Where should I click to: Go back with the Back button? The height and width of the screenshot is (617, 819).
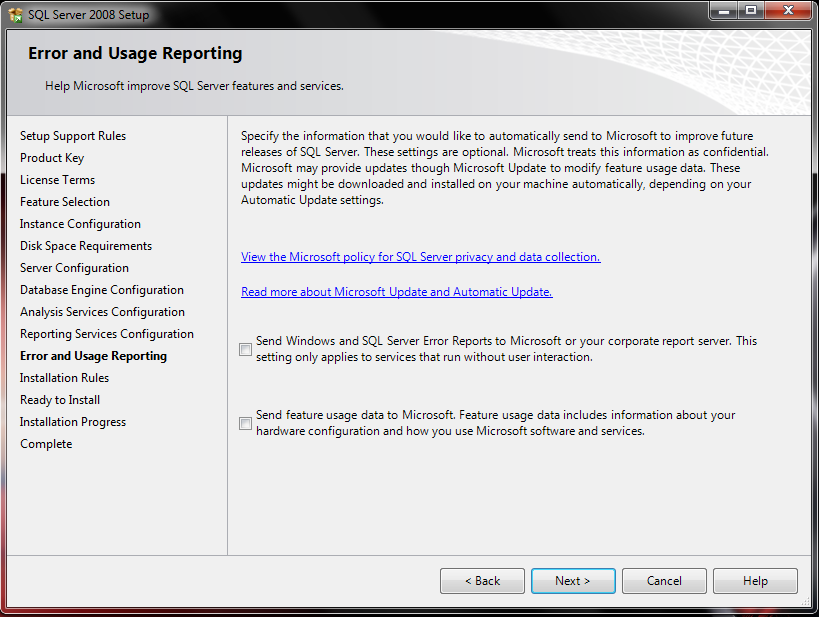(482, 581)
